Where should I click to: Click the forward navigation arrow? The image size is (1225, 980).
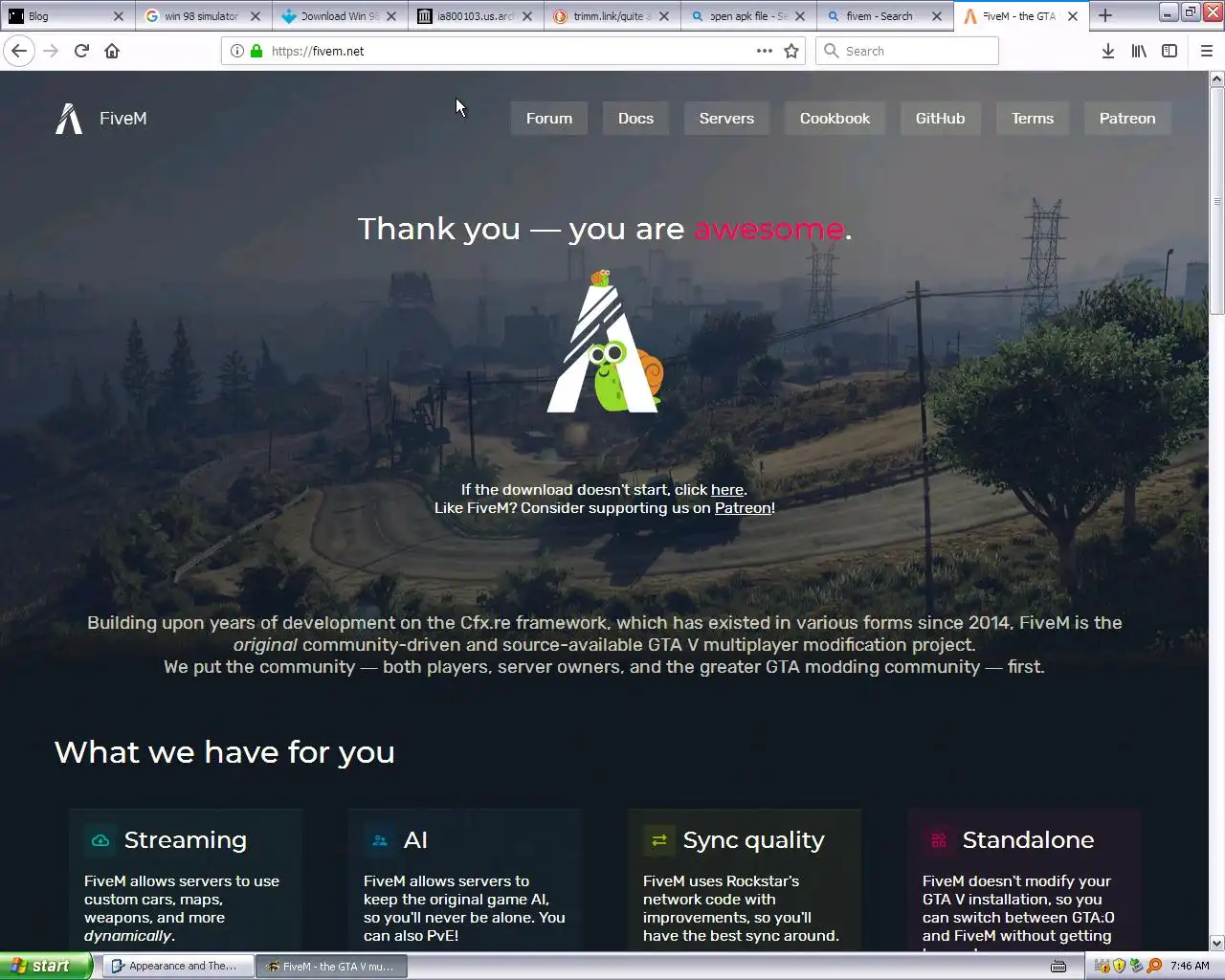51,51
